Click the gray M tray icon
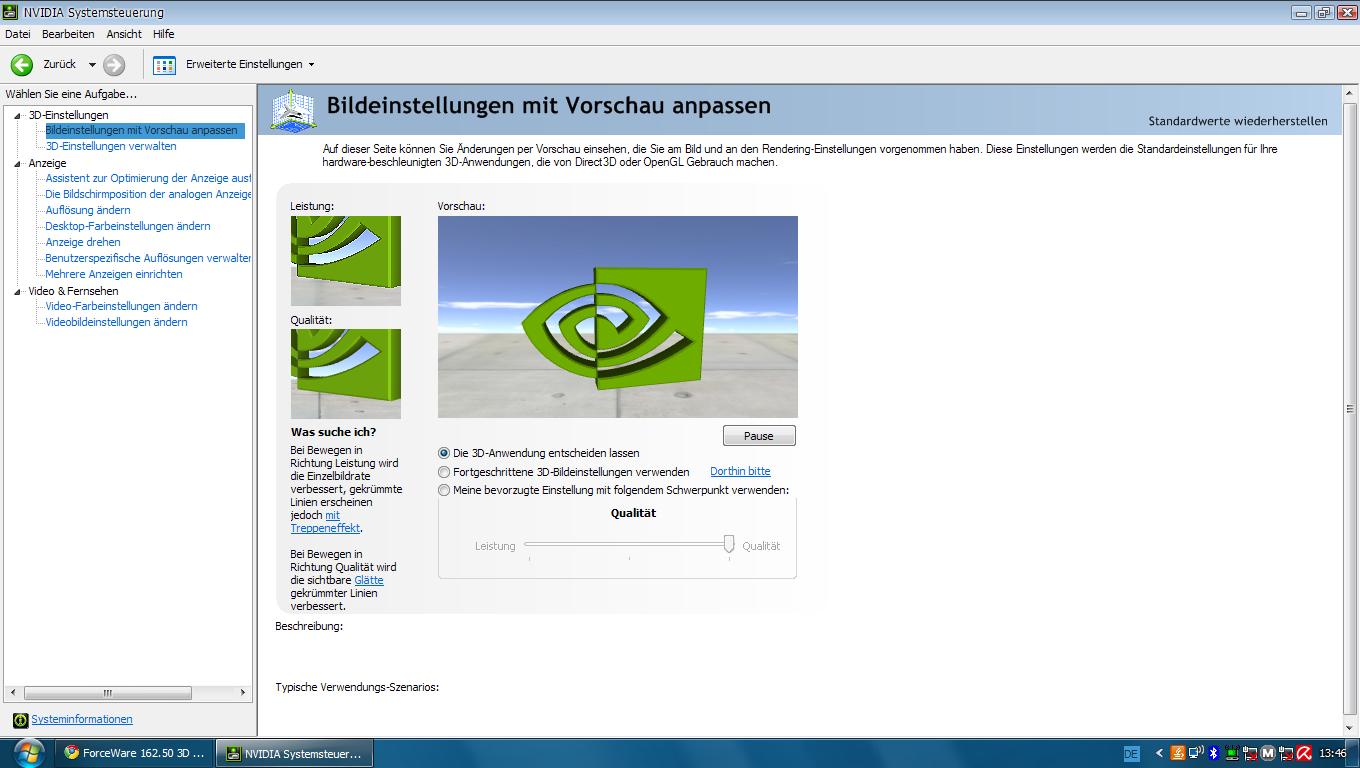1360x768 pixels. click(1268, 753)
